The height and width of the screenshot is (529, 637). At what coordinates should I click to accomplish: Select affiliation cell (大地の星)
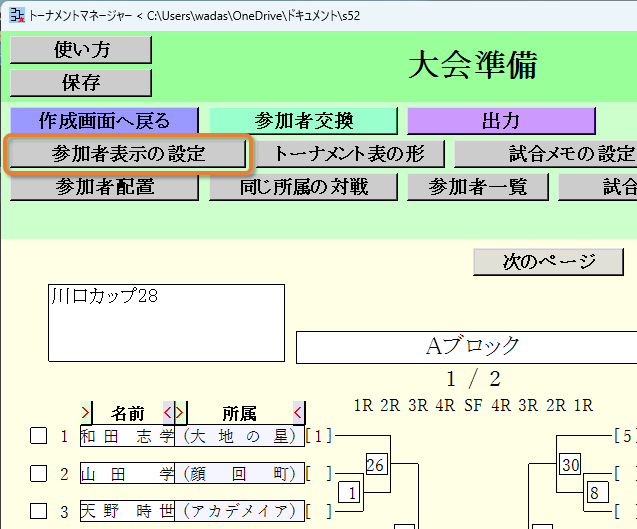click(239, 436)
